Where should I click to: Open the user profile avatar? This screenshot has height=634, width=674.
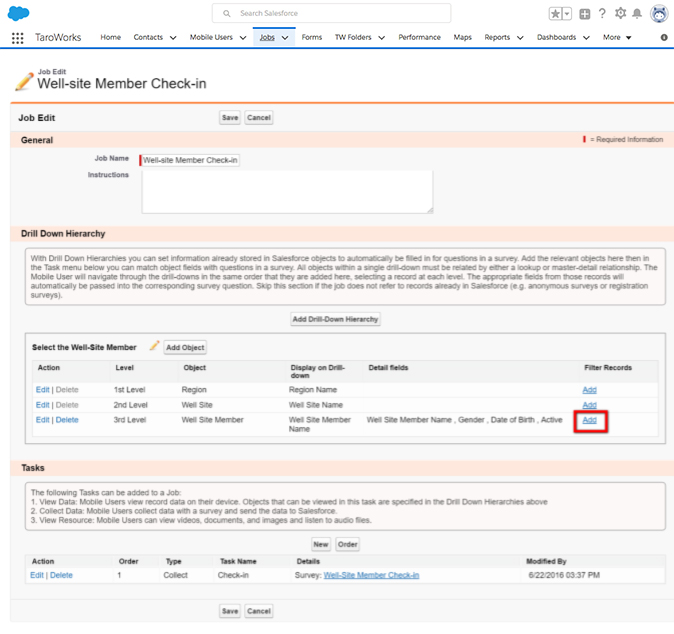pos(659,13)
